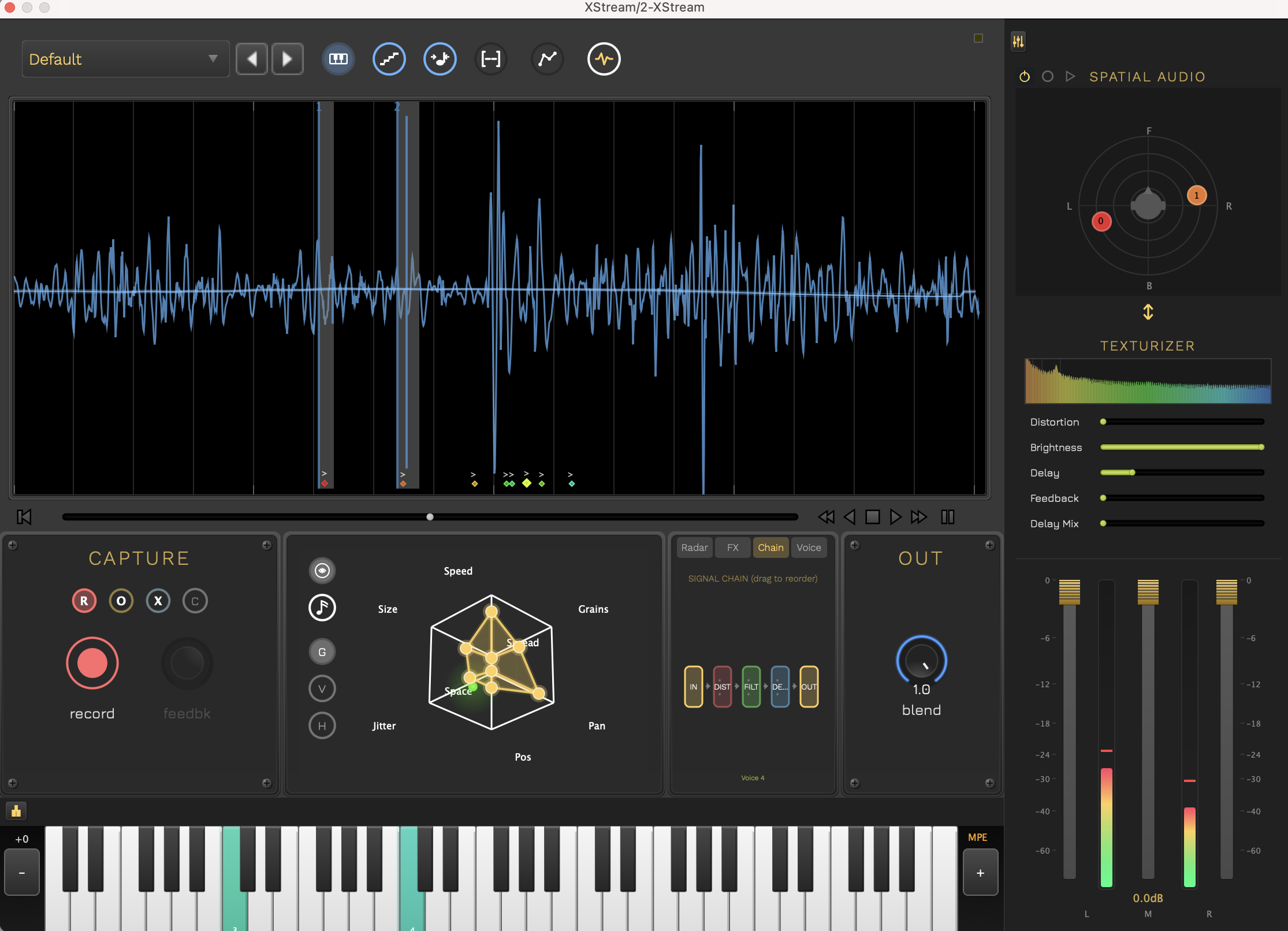1288x931 pixels.
Task: Open the mixer sliders icon above Spatial Audio
Action: pyautogui.click(x=1018, y=41)
